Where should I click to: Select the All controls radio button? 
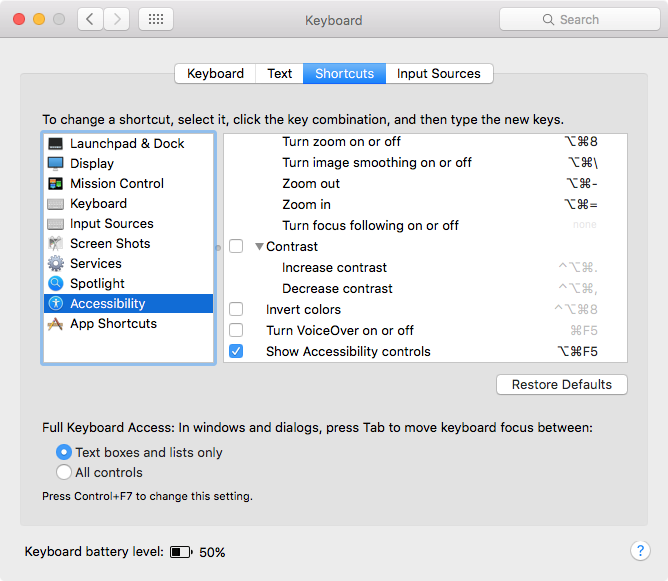[64, 472]
